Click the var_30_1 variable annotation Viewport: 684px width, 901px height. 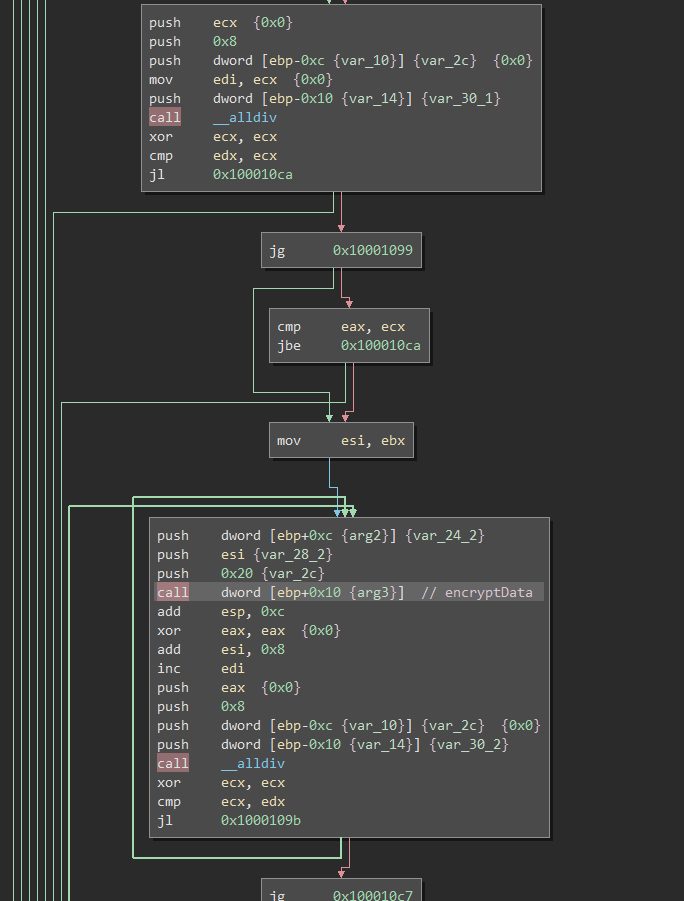tap(461, 98)
